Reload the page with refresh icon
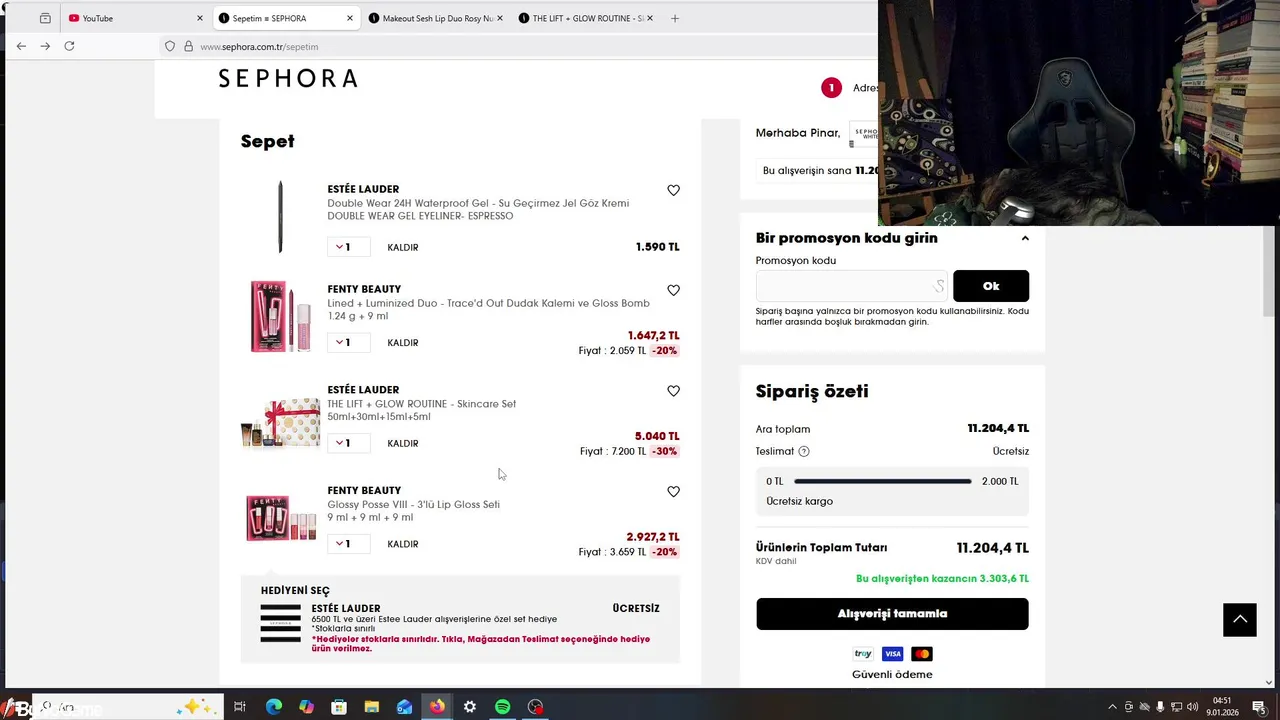Image resolution: width=1280 pixels, height=720 pixels. [x=69, y=46]
